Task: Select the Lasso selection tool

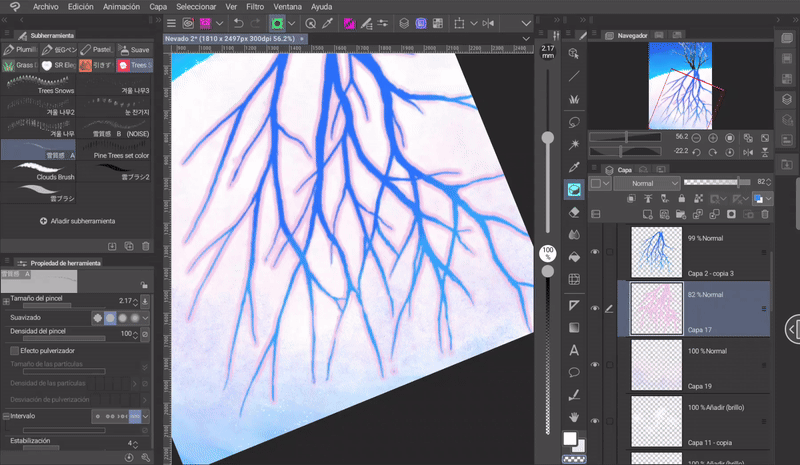Action: pyautogui.click(x=574, y=122)
